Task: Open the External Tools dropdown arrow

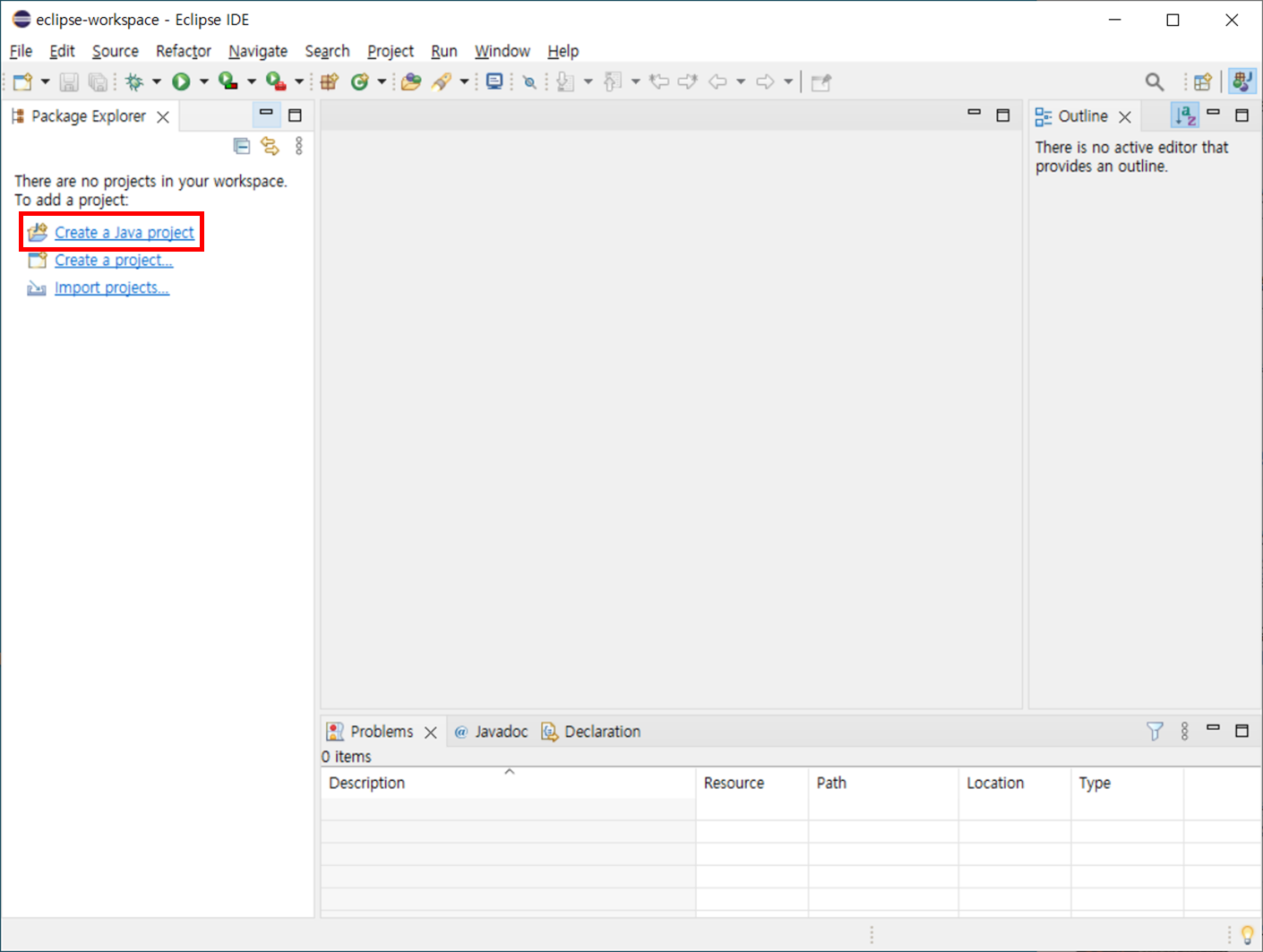Action: pos(299,82)
